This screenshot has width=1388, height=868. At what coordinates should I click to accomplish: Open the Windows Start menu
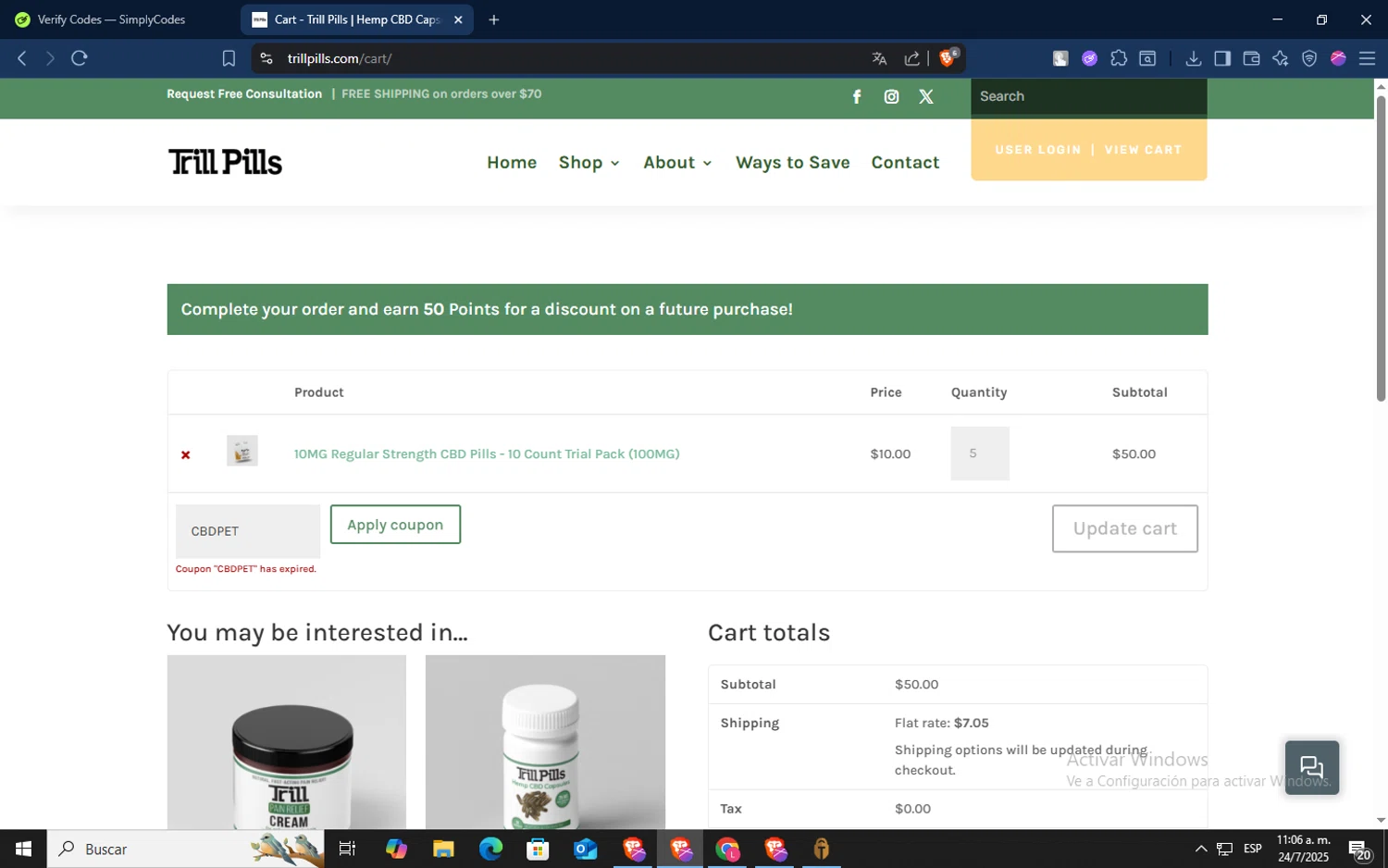(23, 849)
